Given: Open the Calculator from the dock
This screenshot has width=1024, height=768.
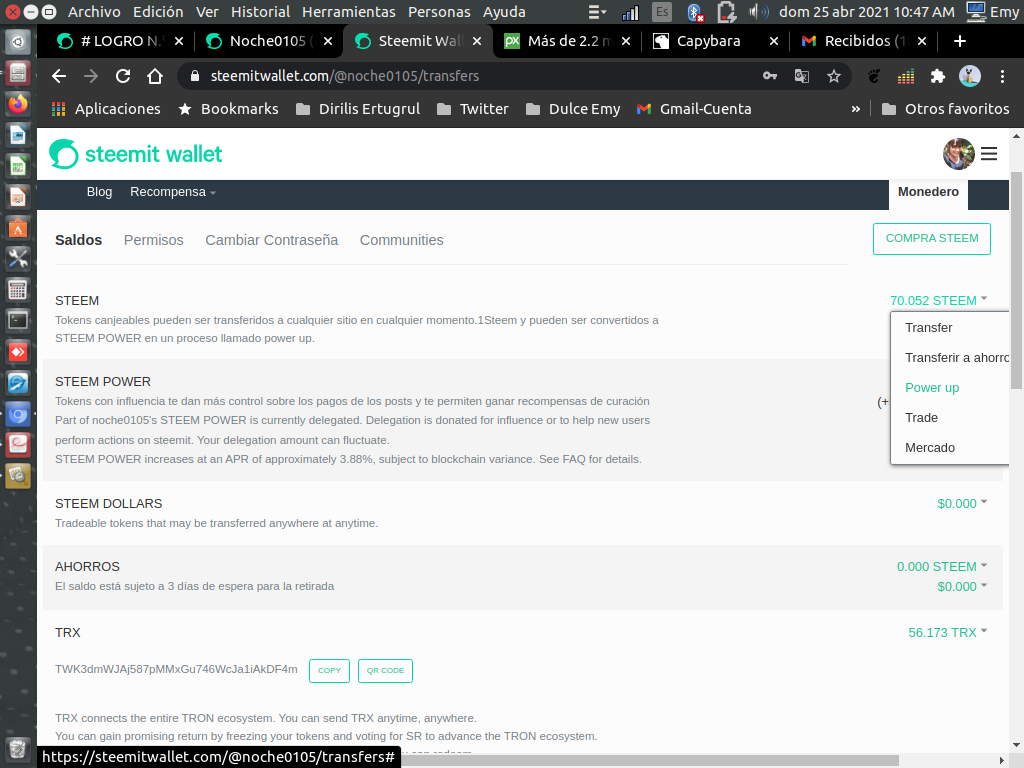Looking at the screenshot, I should (18, 289).
